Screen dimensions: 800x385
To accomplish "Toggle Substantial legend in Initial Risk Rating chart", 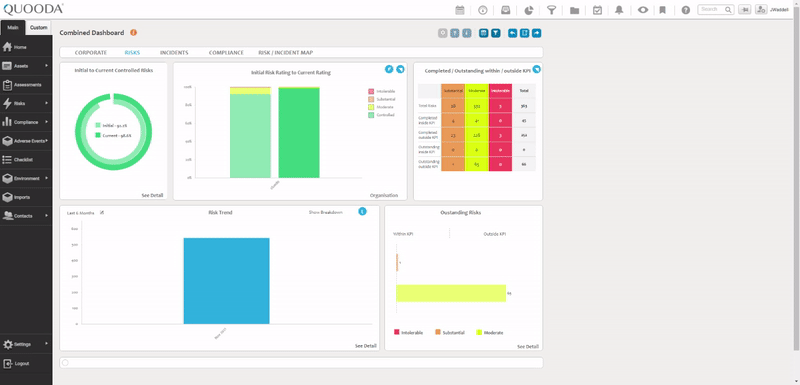I will (382, 99).
